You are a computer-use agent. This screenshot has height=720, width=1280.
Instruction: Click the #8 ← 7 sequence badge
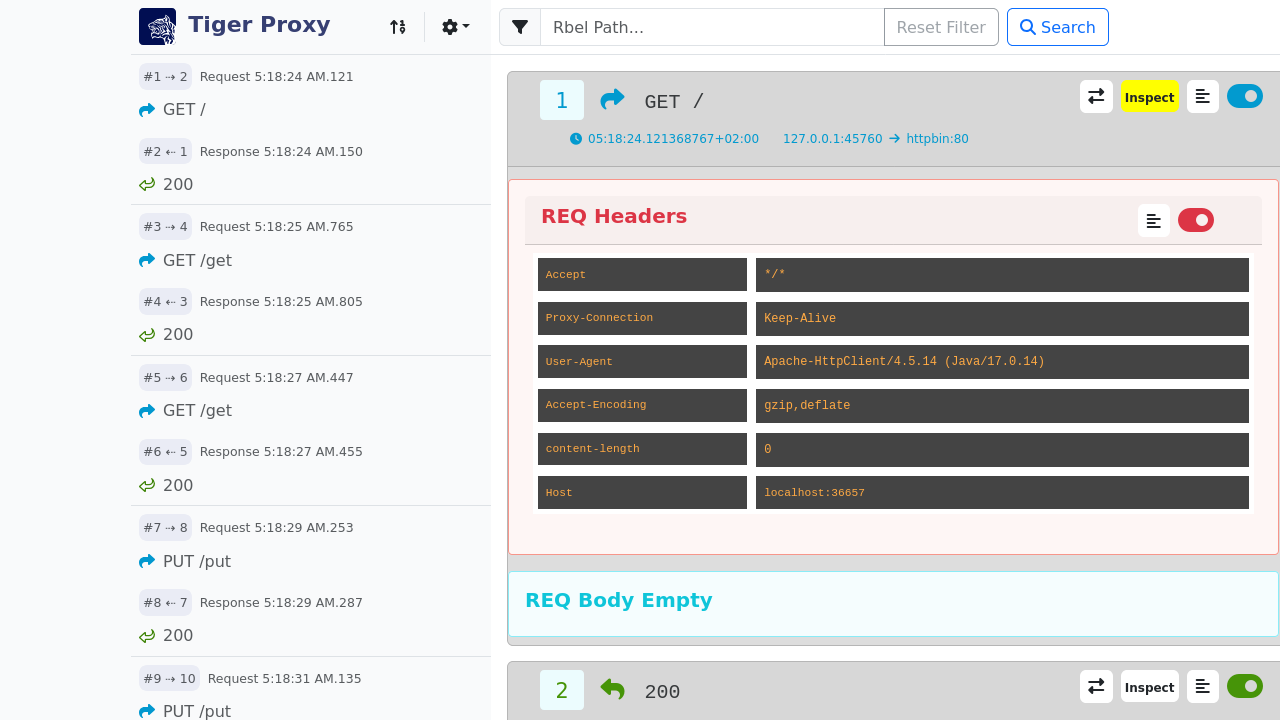pos(165,603)
